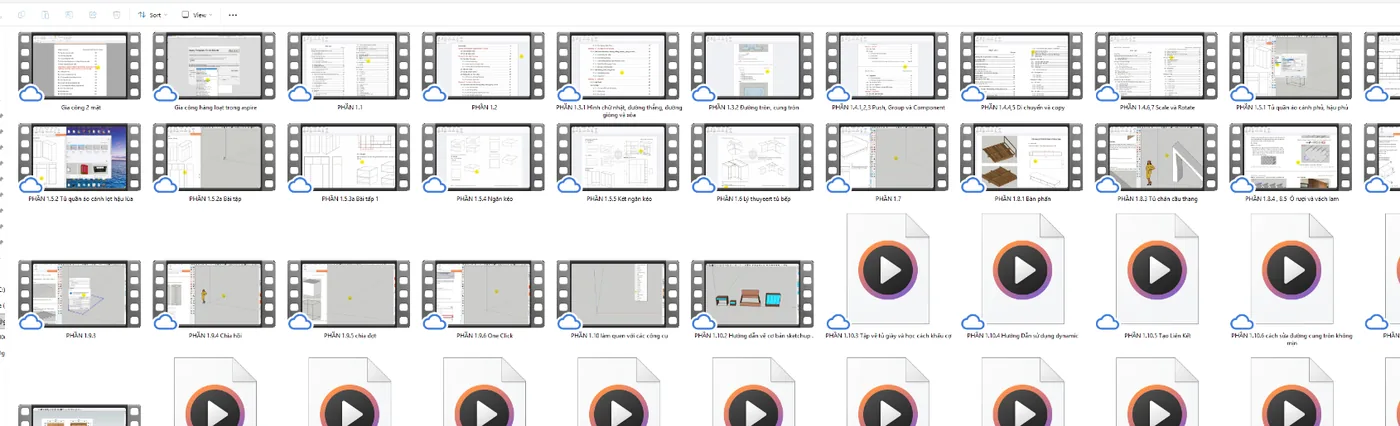Select the PHẦN 1.4.1,2,3 Push, Group và Component thumbnail
The image size is (1400, 426).
click(886, 66)
